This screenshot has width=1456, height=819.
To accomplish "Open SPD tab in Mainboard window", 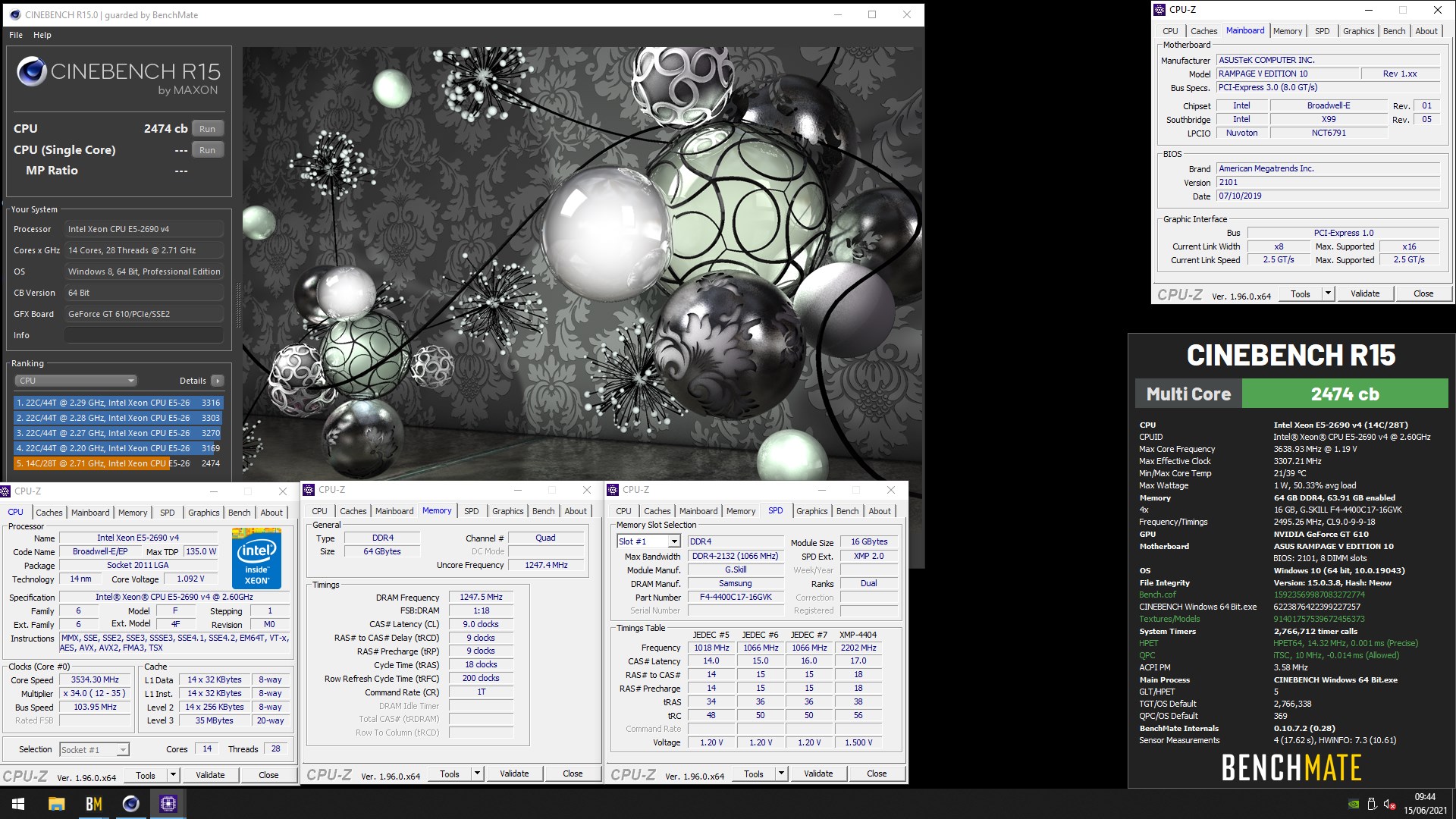I will click(1322, 31).
